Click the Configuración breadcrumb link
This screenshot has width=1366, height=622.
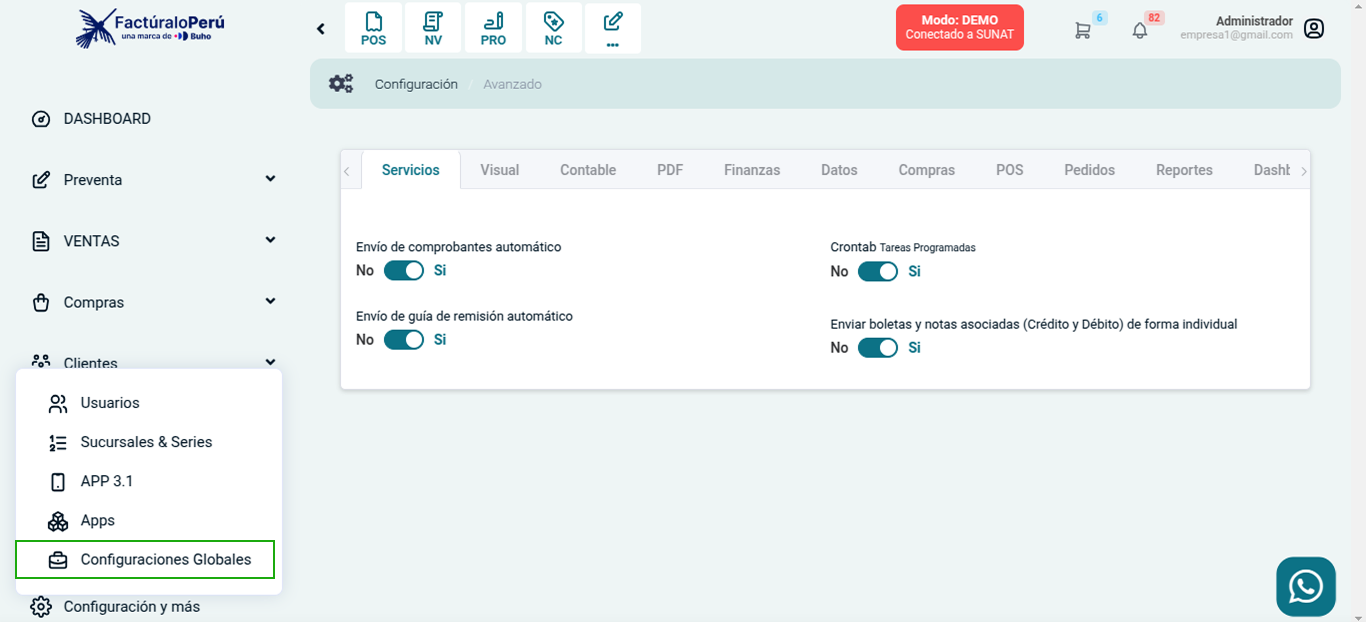416,84
